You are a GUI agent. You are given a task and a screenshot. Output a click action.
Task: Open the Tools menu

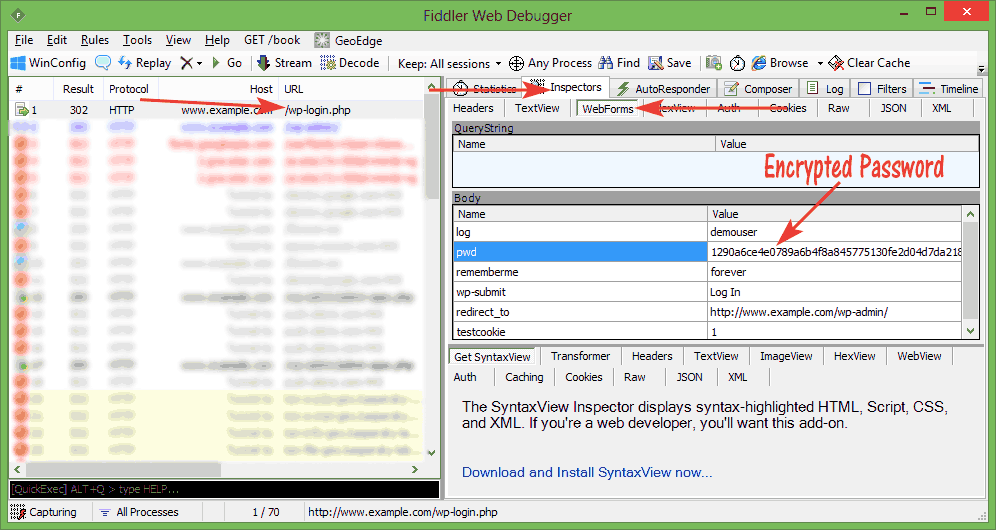click(x=137, y=40)
